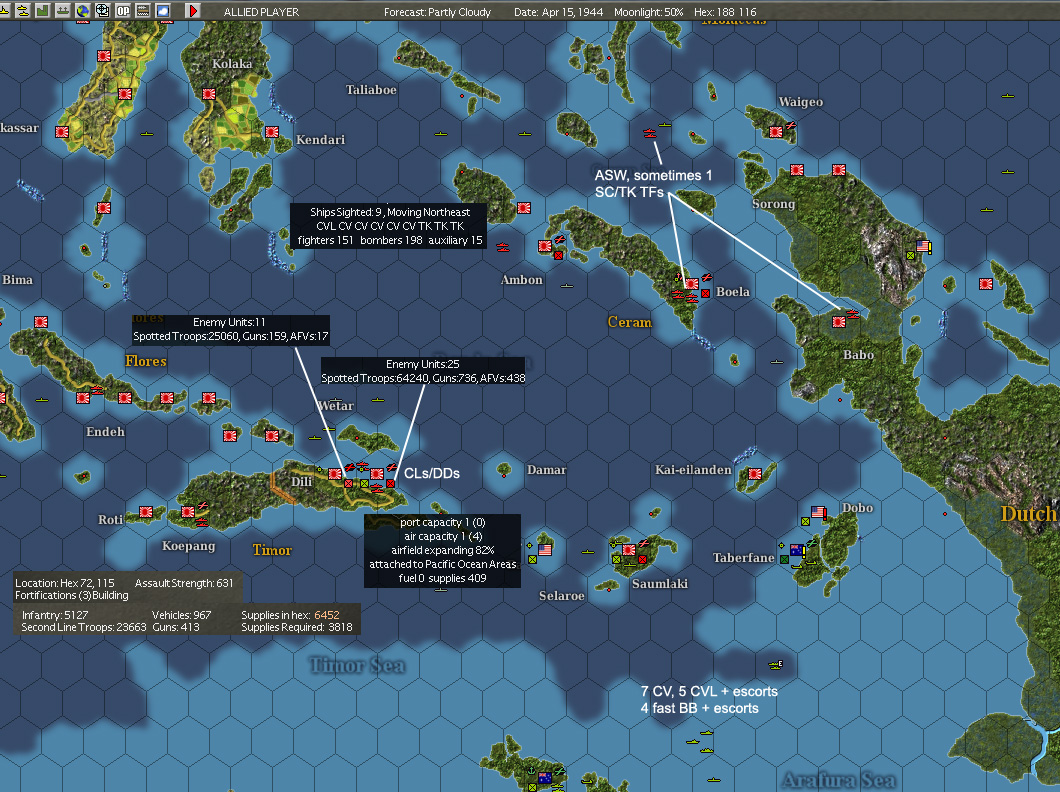The height and width of the screenshot is (792, 1060).
Task: Select the Japanese base flag at Kendari
Action: (272, 132)
